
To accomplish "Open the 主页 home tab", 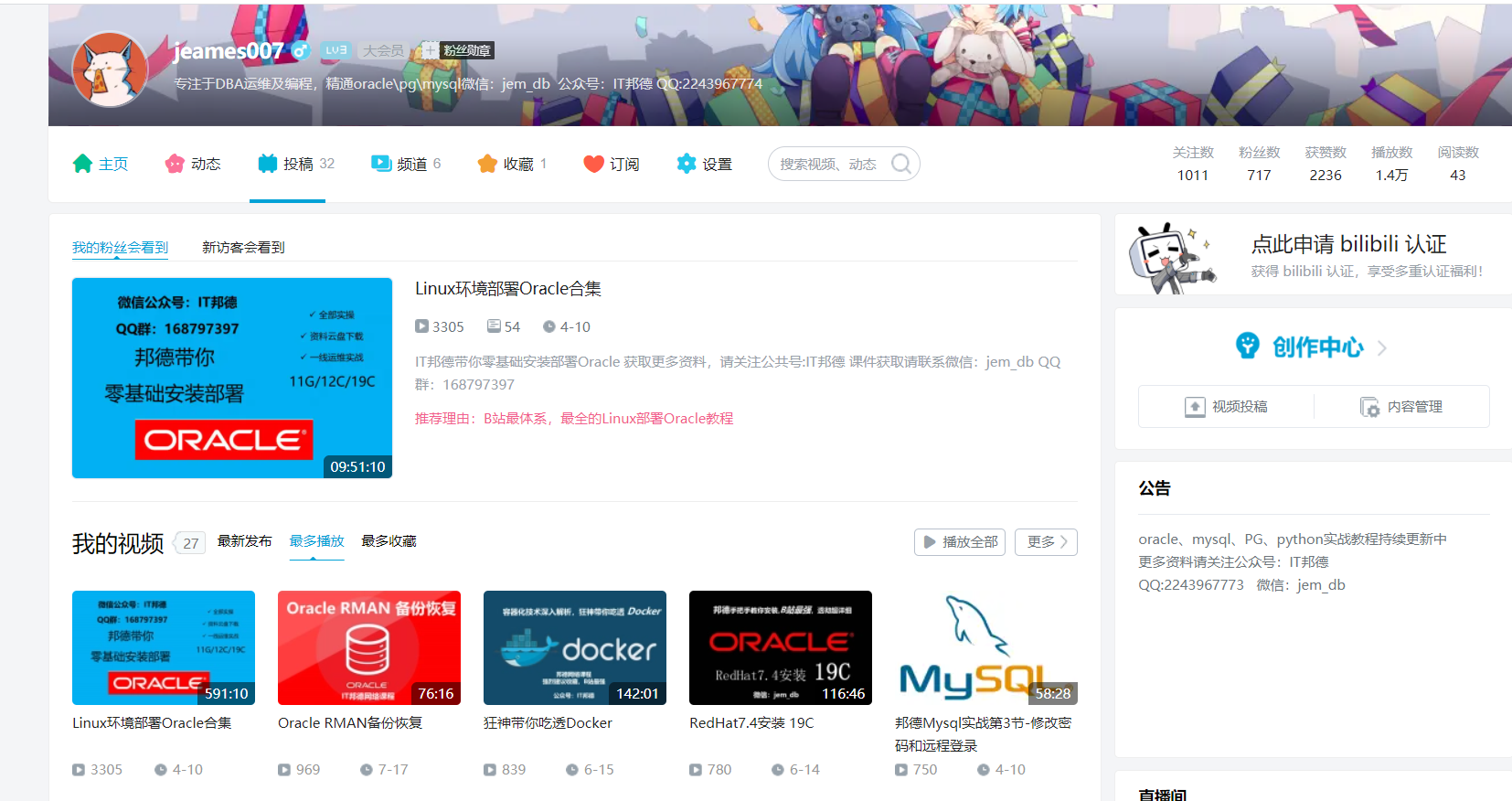I will (101, 164).
